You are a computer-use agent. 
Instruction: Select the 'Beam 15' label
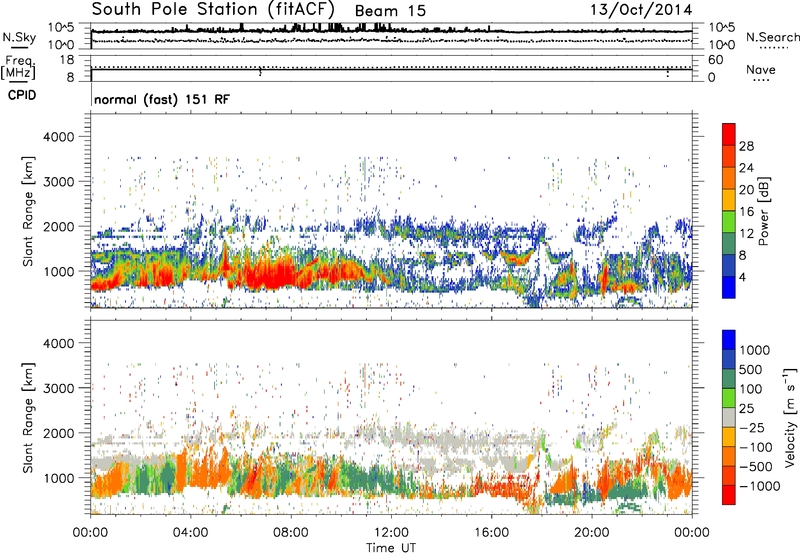pyautogui.click(x=390, y=11)
